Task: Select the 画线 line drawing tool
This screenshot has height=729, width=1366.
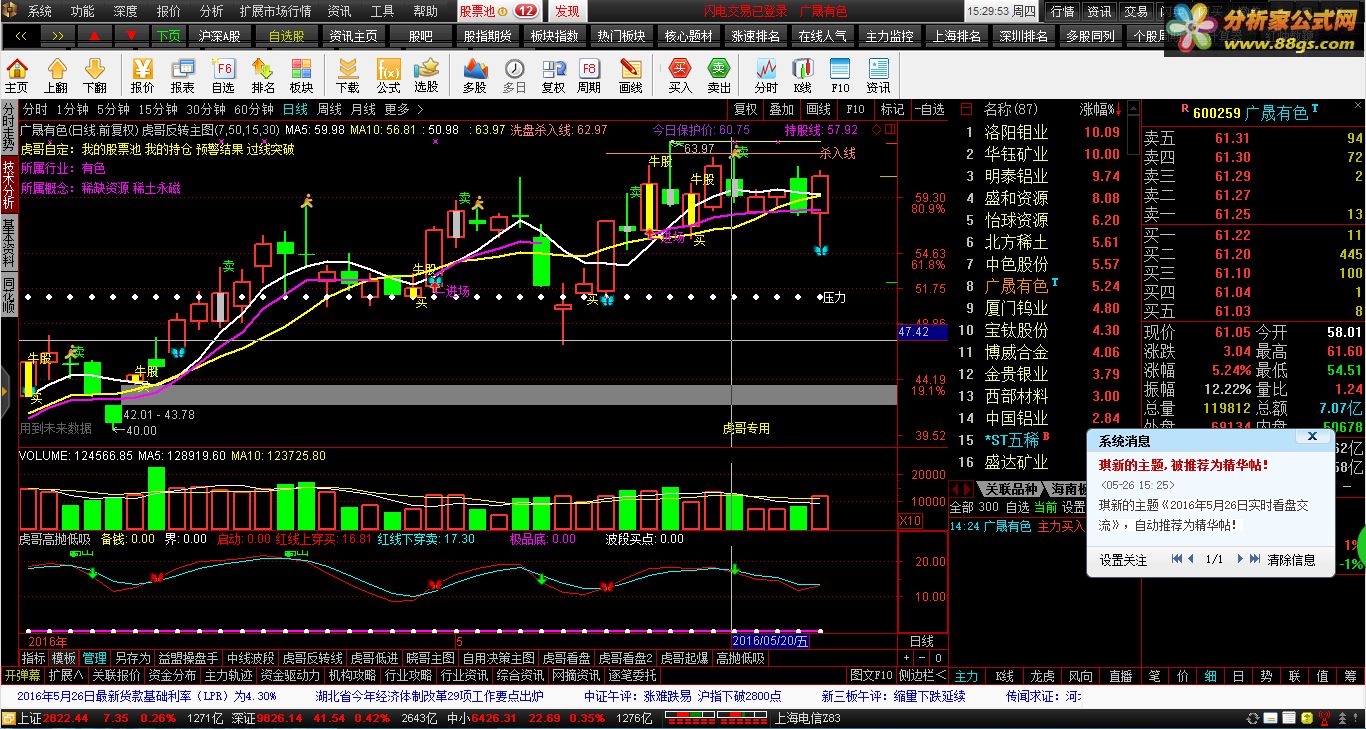Action: click(631, 76)
